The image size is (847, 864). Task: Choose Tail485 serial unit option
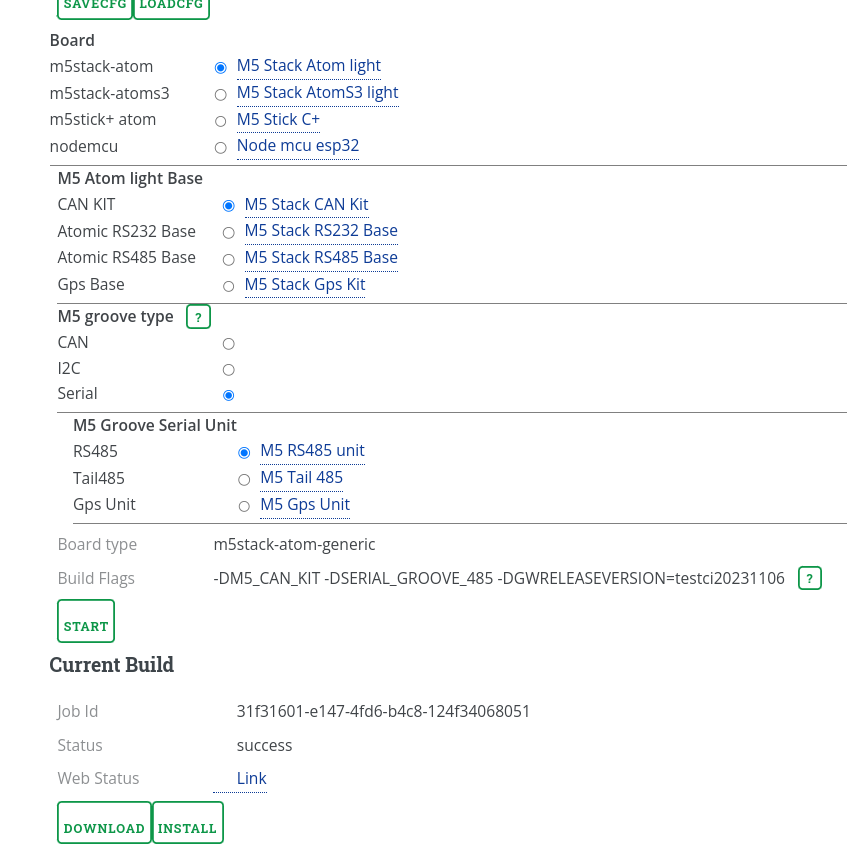[244, 480]
